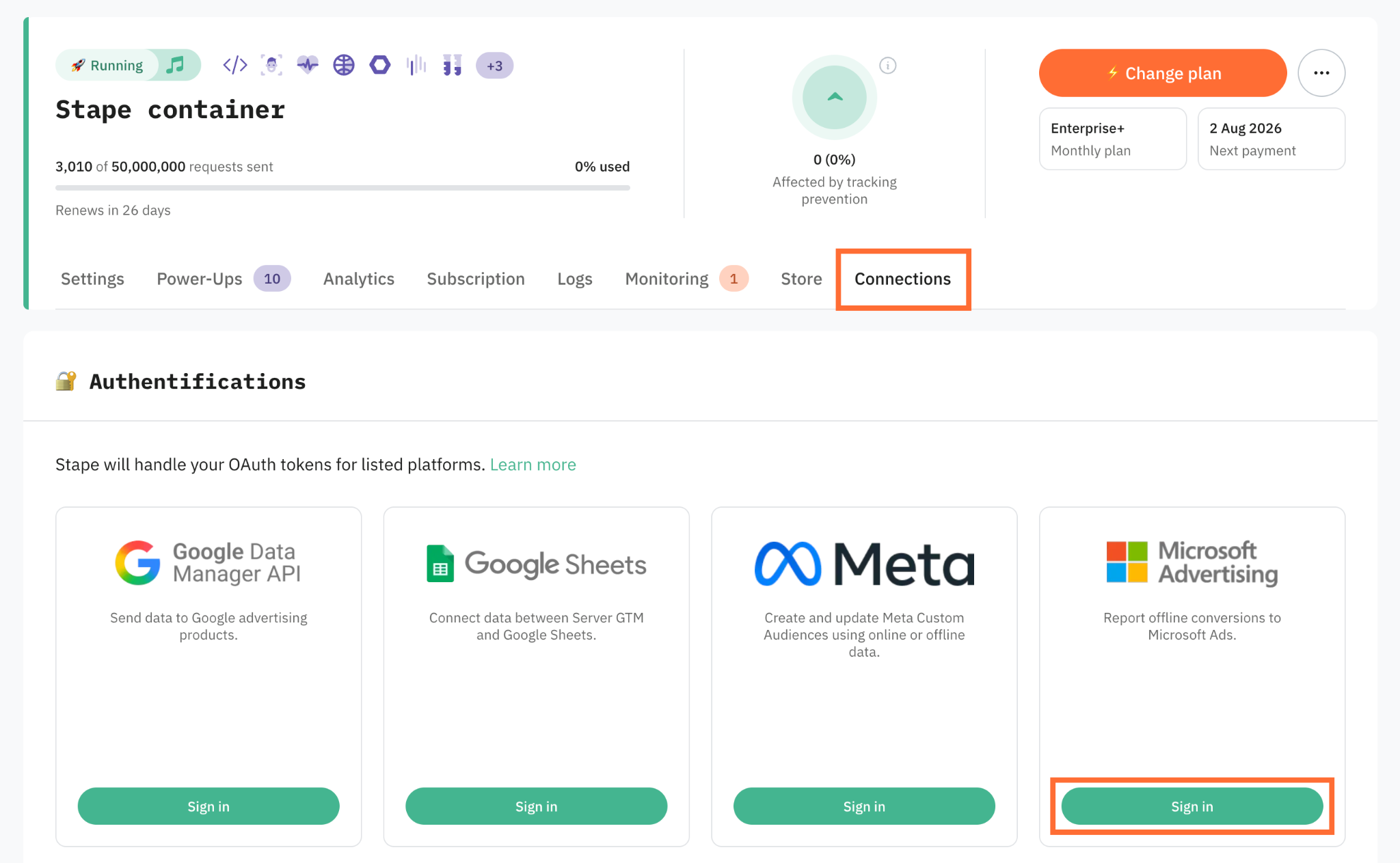Click the 'Authentifications' heading
The width and height of the screenshot is (1400, 863).
[x=198, y=381]
